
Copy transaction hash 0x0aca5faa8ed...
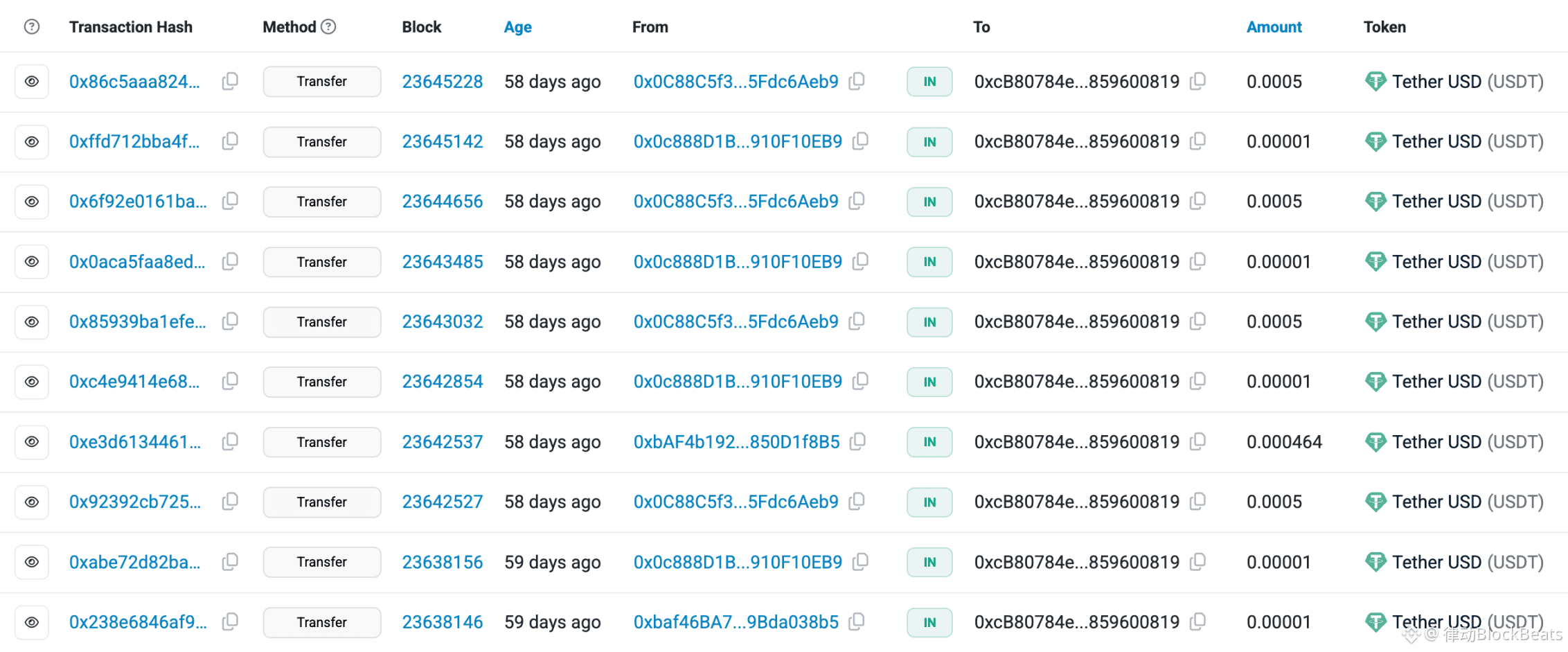[230, 261]
